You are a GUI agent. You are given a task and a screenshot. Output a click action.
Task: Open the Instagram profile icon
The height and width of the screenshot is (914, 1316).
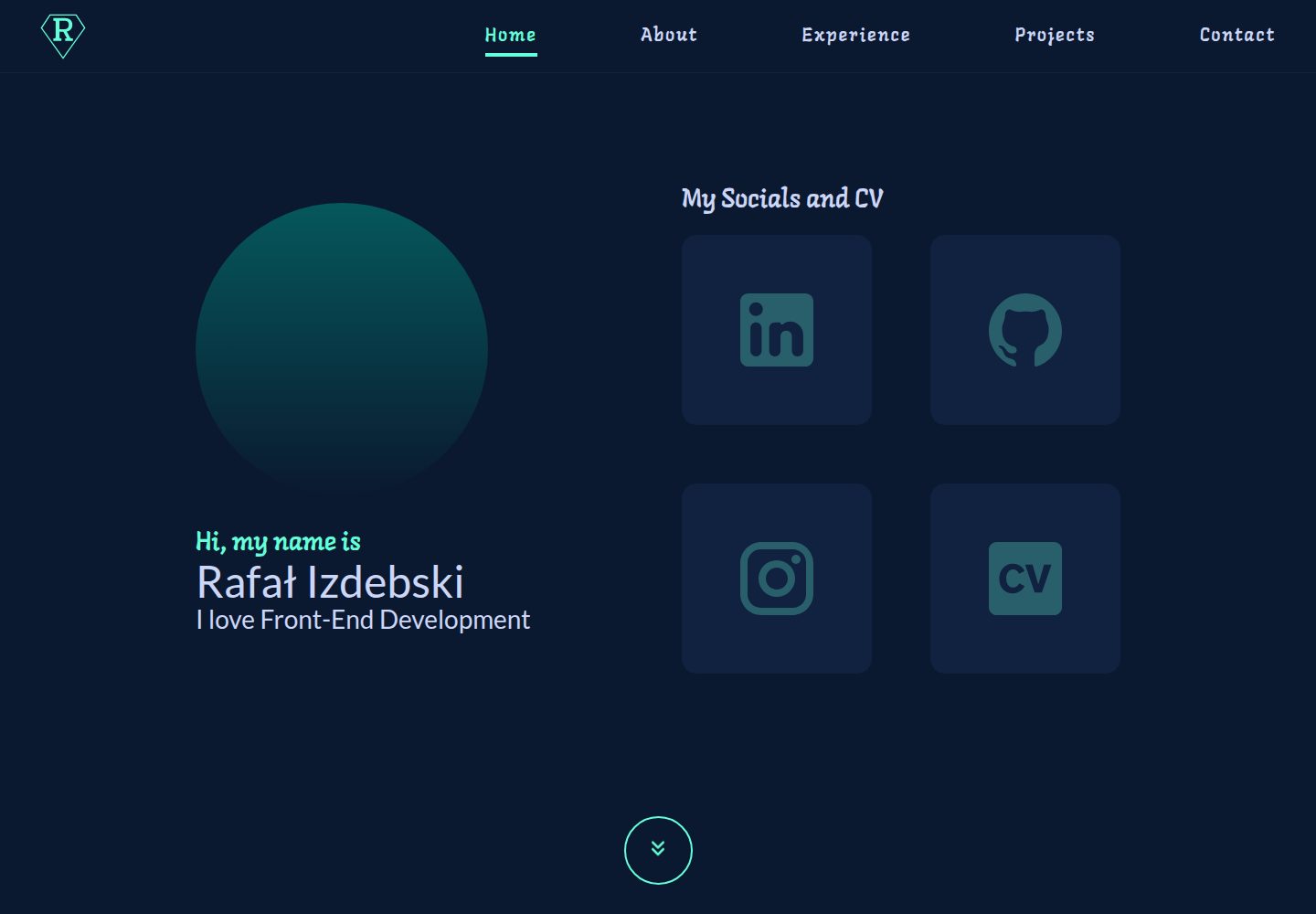[777, 579]
